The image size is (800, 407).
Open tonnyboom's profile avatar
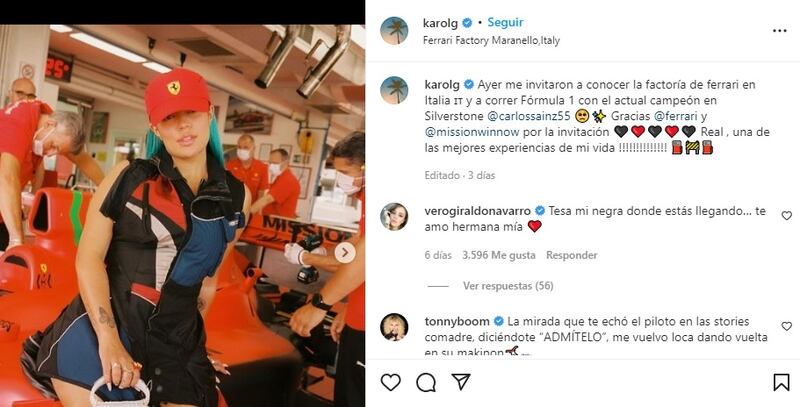point(394,326)
